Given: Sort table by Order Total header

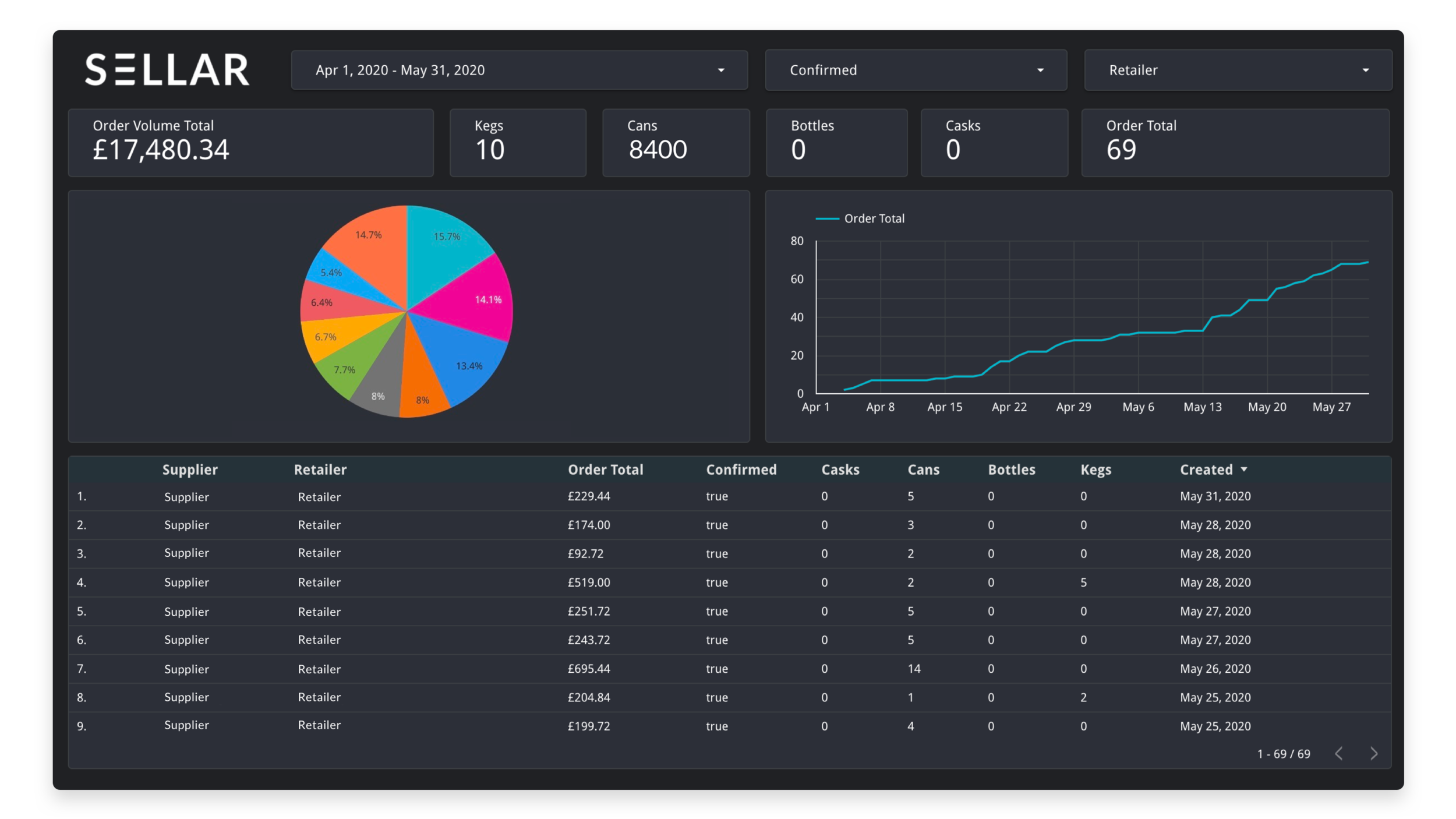Looking at the screenshot, I should [605, 469].
